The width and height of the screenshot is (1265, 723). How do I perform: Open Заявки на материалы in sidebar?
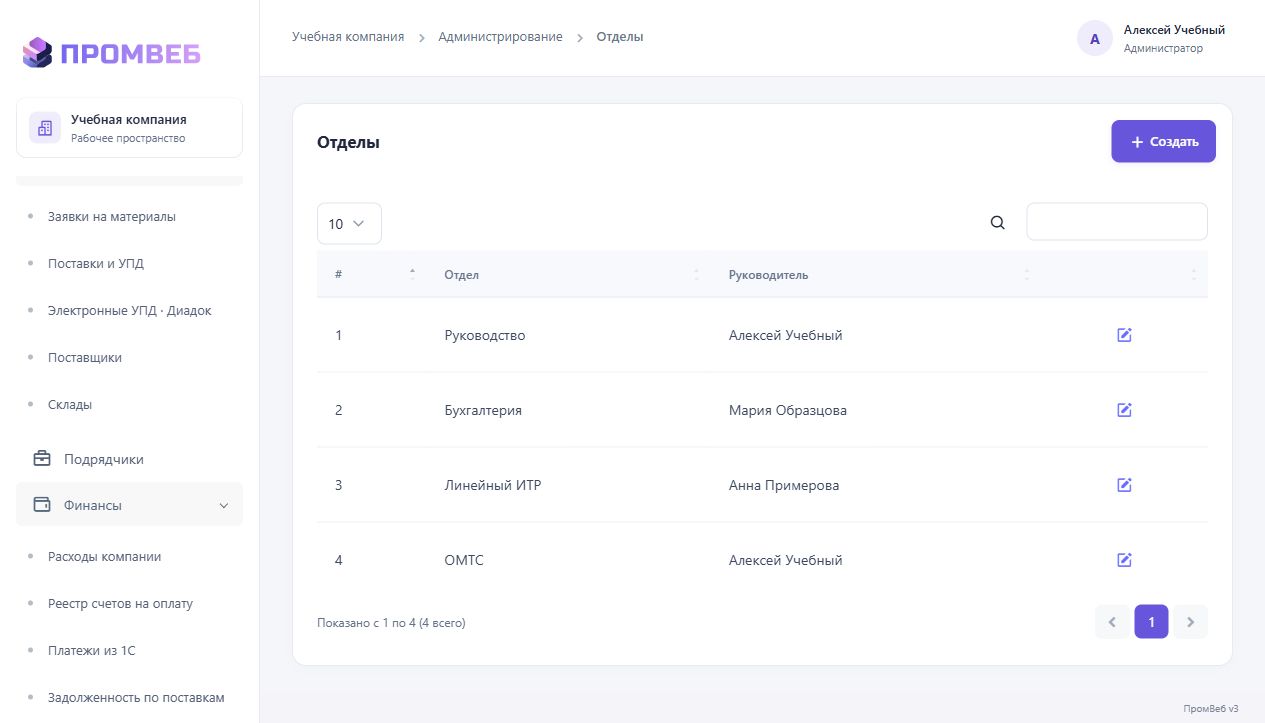click(112, 216)
